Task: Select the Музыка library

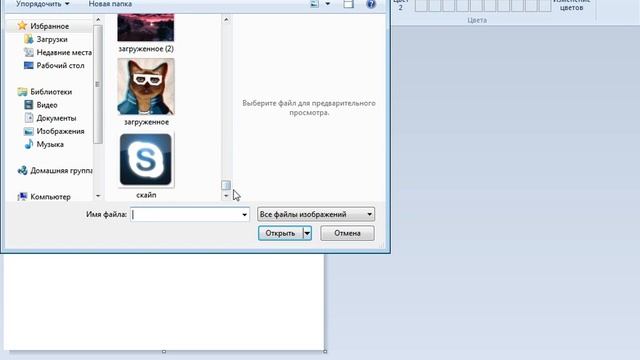Action: (44, 144)
